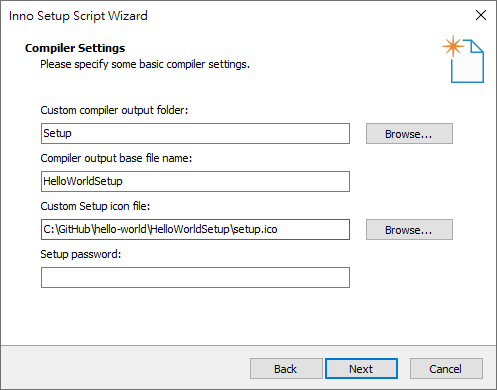Click the orange starburst on the wizard icon
The width and height of the screenshot is (497, 390).
pyautogui.click(x=453, y=46)
